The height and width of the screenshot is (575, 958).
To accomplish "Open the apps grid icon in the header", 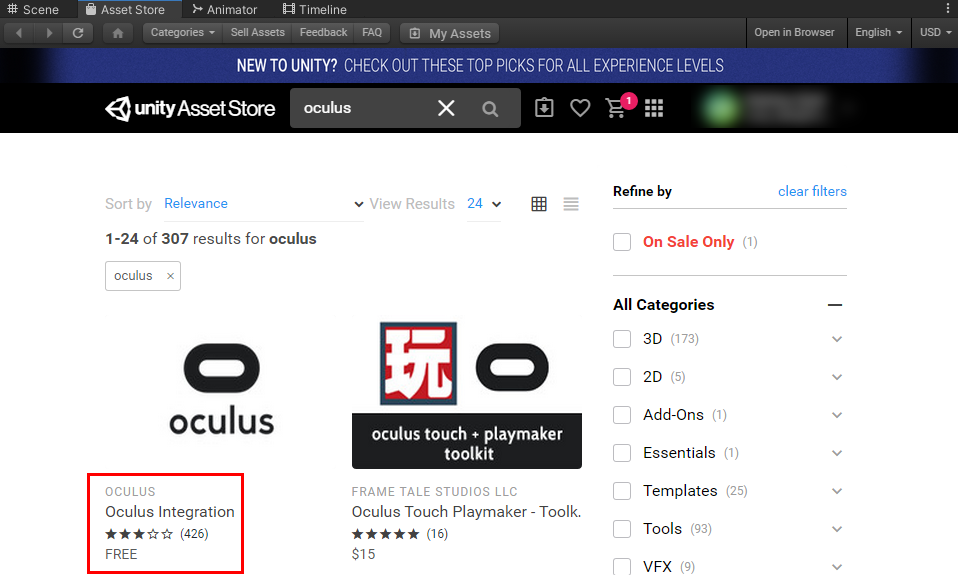I will point(654,108).
